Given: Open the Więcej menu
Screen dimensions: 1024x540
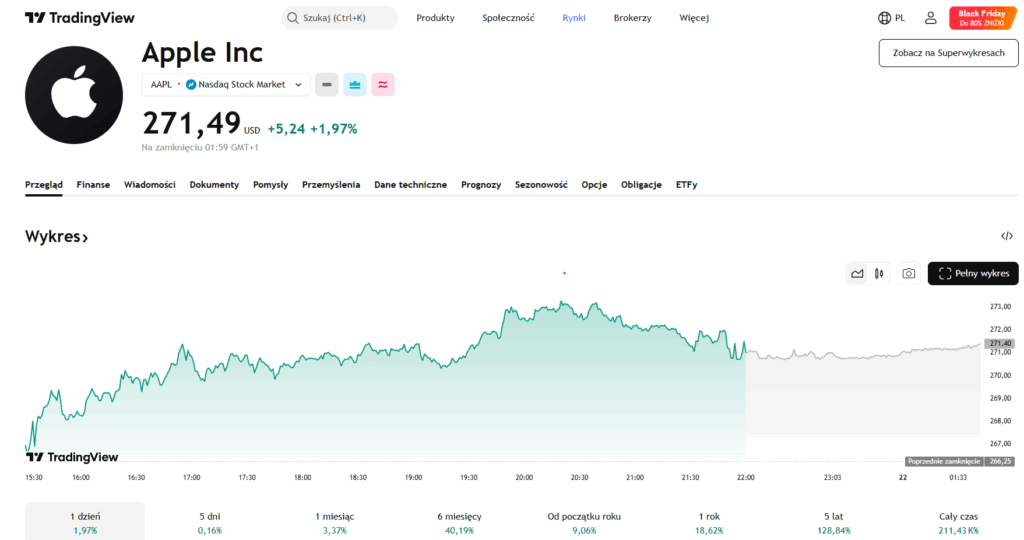Looking at the screenshot, I should pos(694,18).
